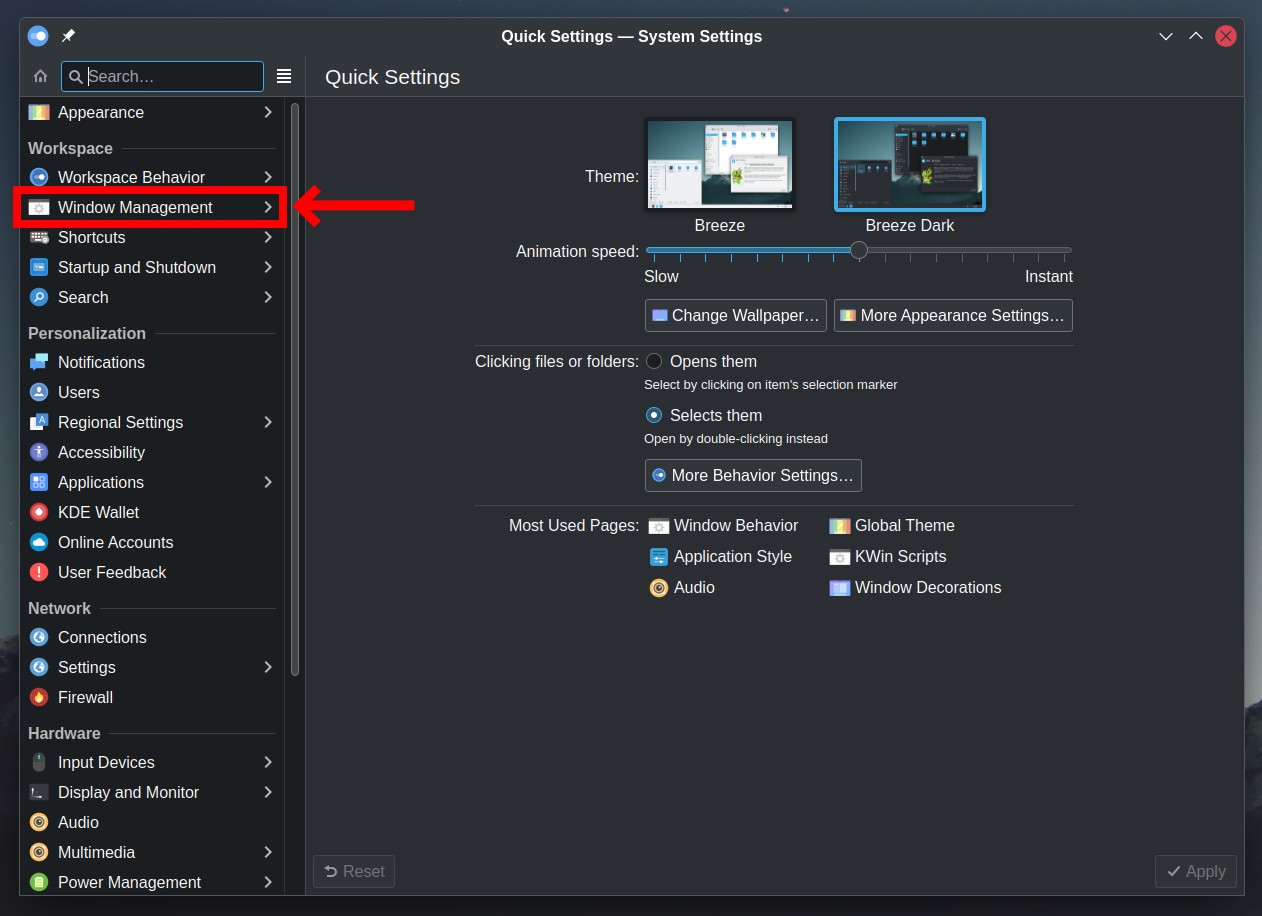Expand network Settings chevron
The width and height of the screenshot is (1262, 916).
pyautogui.click(x=268, y=667)
